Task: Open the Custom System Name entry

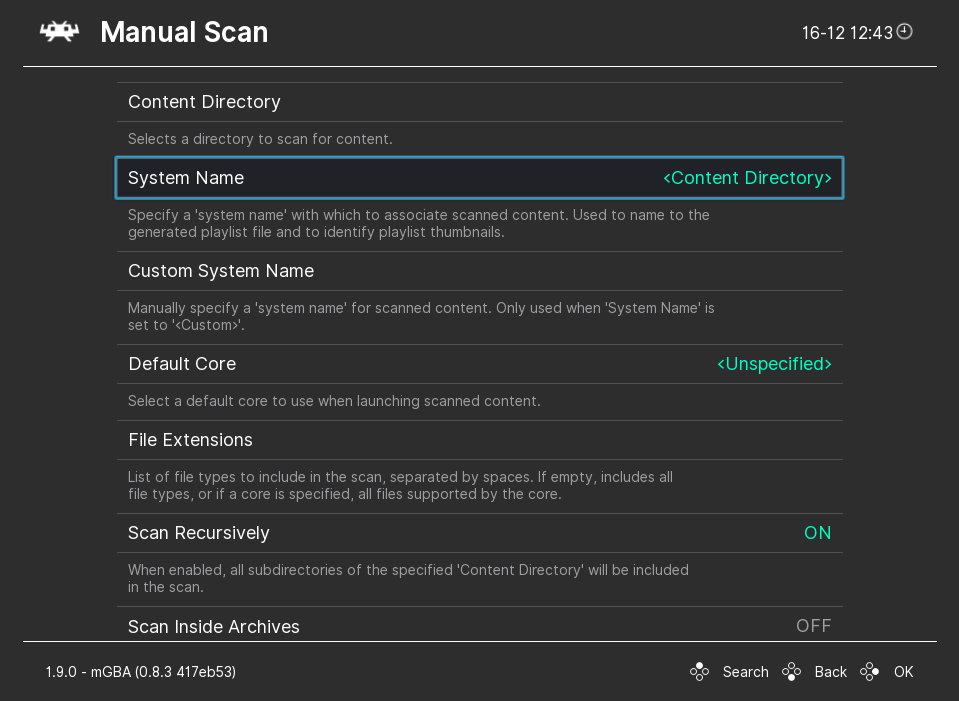Action: [221, 271]
